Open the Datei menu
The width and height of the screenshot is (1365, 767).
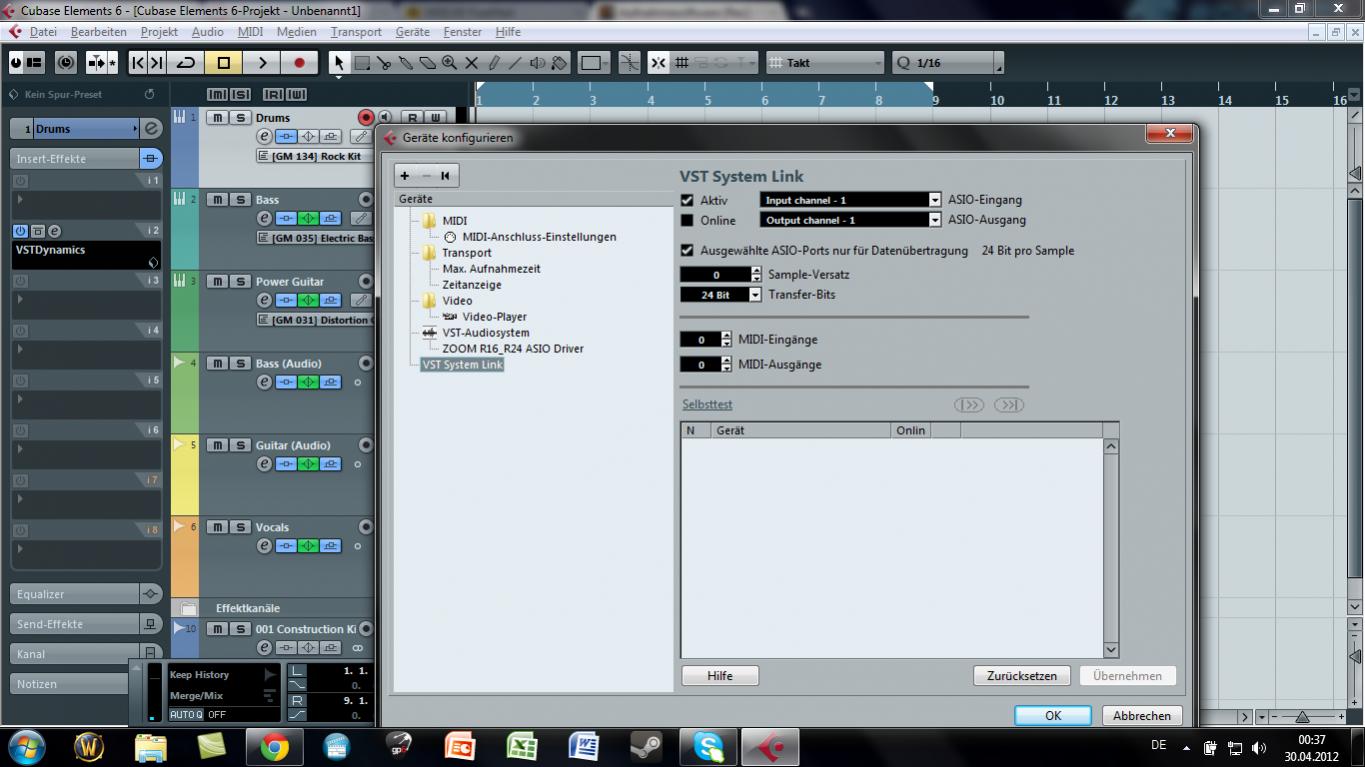point(43,32)
